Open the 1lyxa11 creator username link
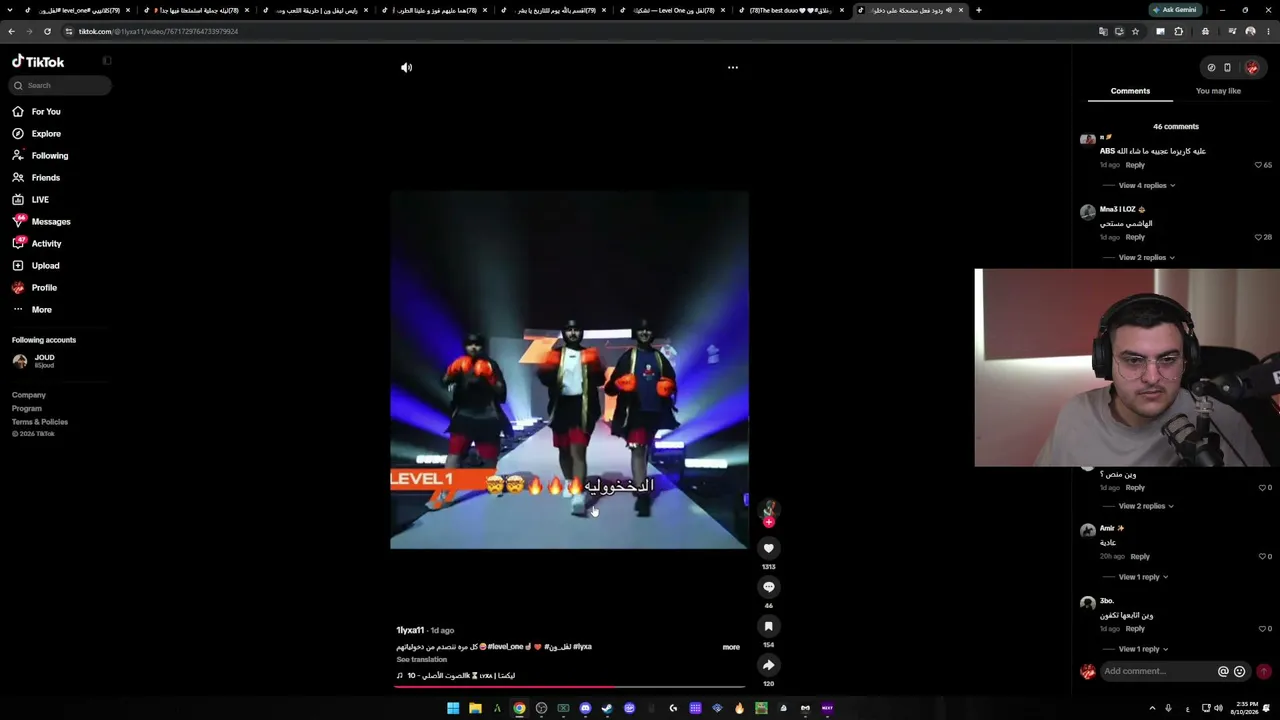The width and height of the screenshot is (1280, 720). [410, 630]
